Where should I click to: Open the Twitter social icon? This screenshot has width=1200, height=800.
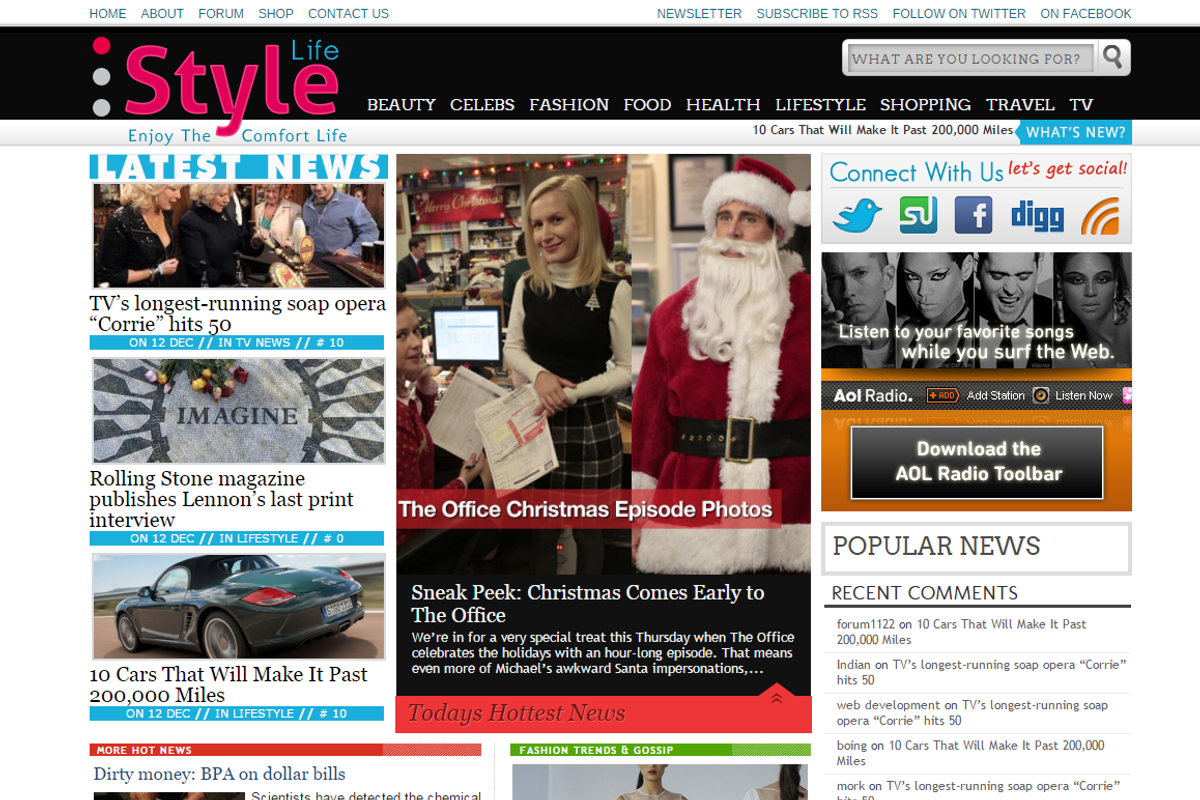[x=857, y=215]
